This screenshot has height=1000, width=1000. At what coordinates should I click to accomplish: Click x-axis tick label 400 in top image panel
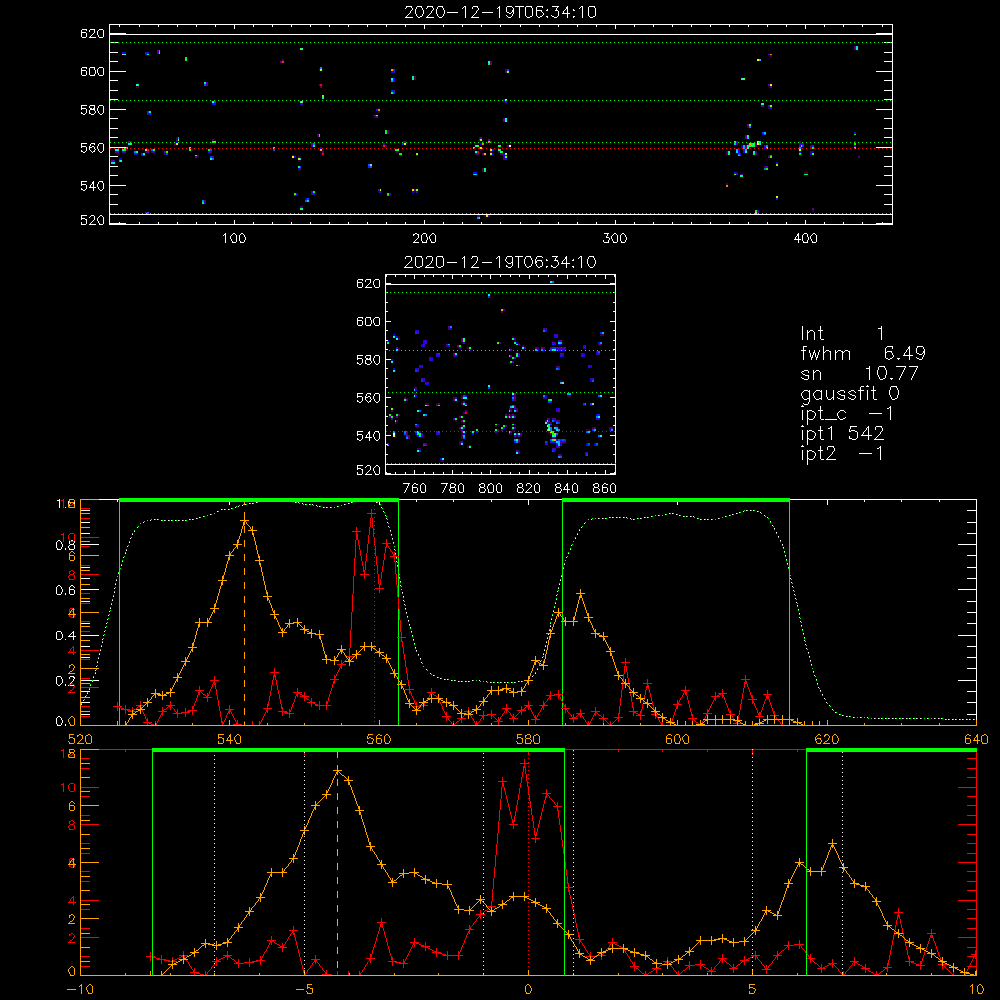pos(805,239)
